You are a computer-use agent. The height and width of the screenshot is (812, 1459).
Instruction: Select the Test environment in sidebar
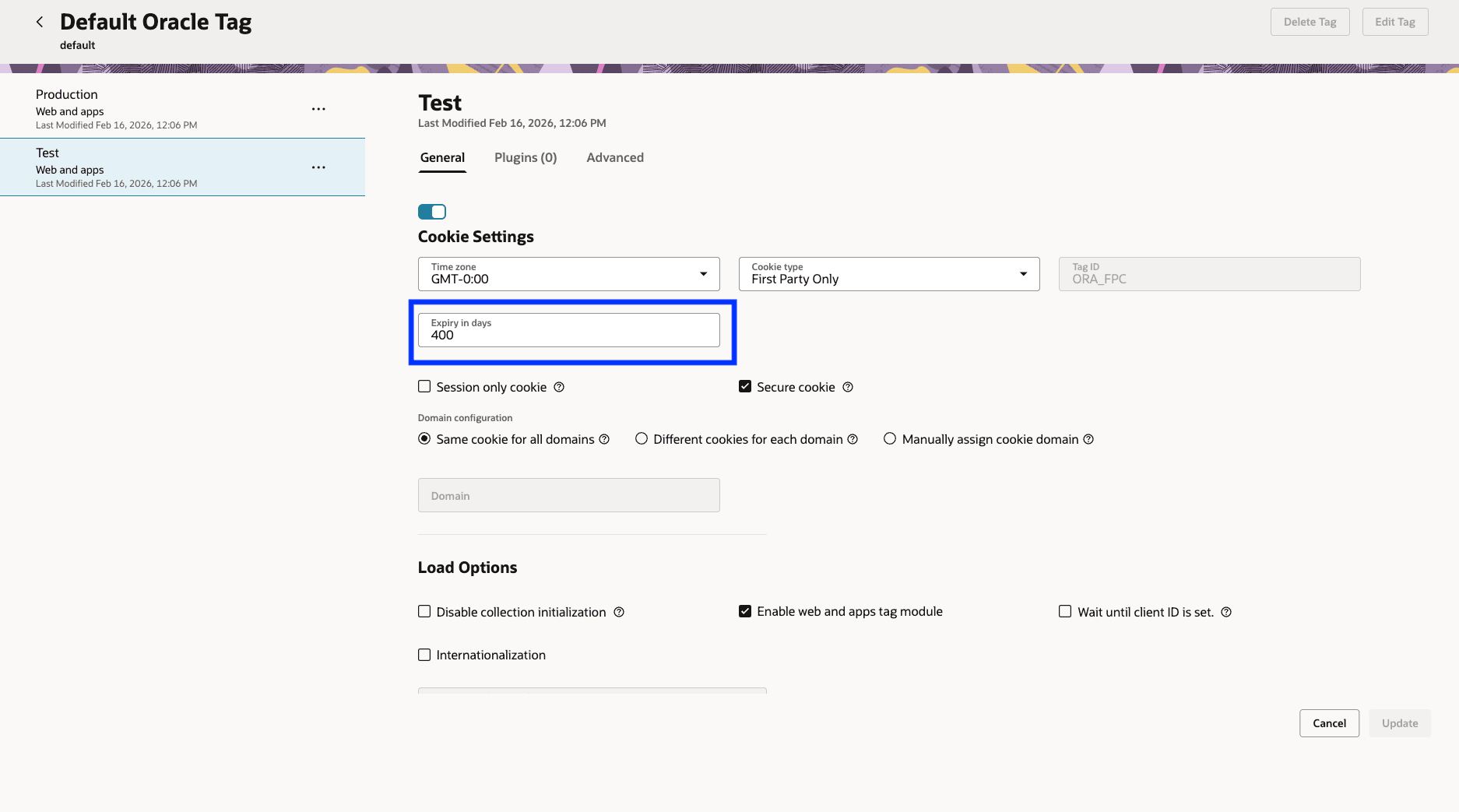tap(182, 167)
